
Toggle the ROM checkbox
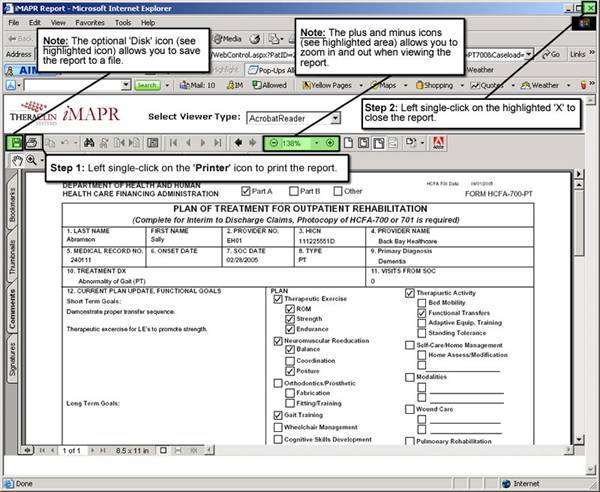pyautogui.click(x=290, y=309)
